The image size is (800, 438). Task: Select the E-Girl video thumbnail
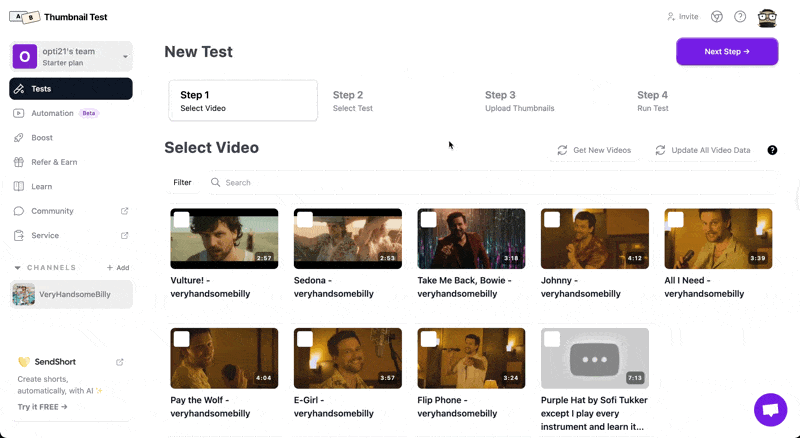tap(348, 358)
